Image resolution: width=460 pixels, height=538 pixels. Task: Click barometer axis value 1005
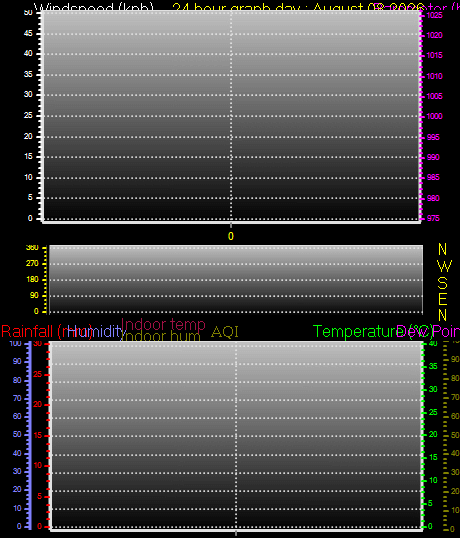click(x=435, y=96)
